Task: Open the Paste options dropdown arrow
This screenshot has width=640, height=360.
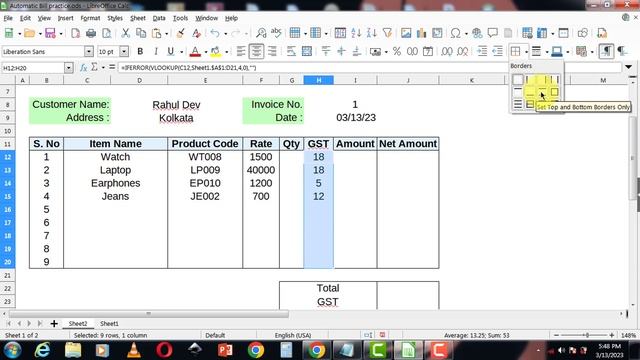Action: 167,33
